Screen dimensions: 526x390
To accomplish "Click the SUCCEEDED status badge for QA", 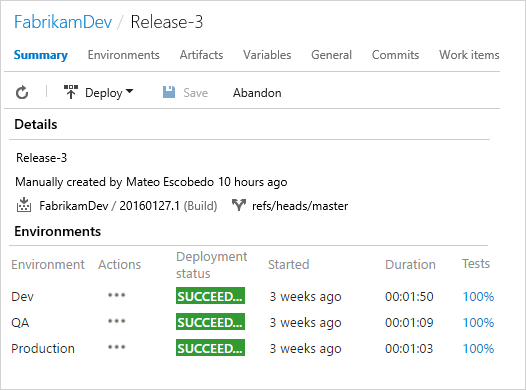I will pyautogui.click(x=210, y=322).
